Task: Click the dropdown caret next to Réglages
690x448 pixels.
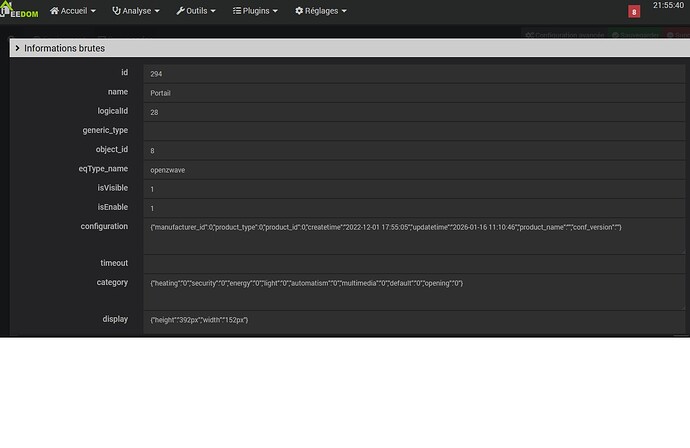Action: tap(344, 11)
